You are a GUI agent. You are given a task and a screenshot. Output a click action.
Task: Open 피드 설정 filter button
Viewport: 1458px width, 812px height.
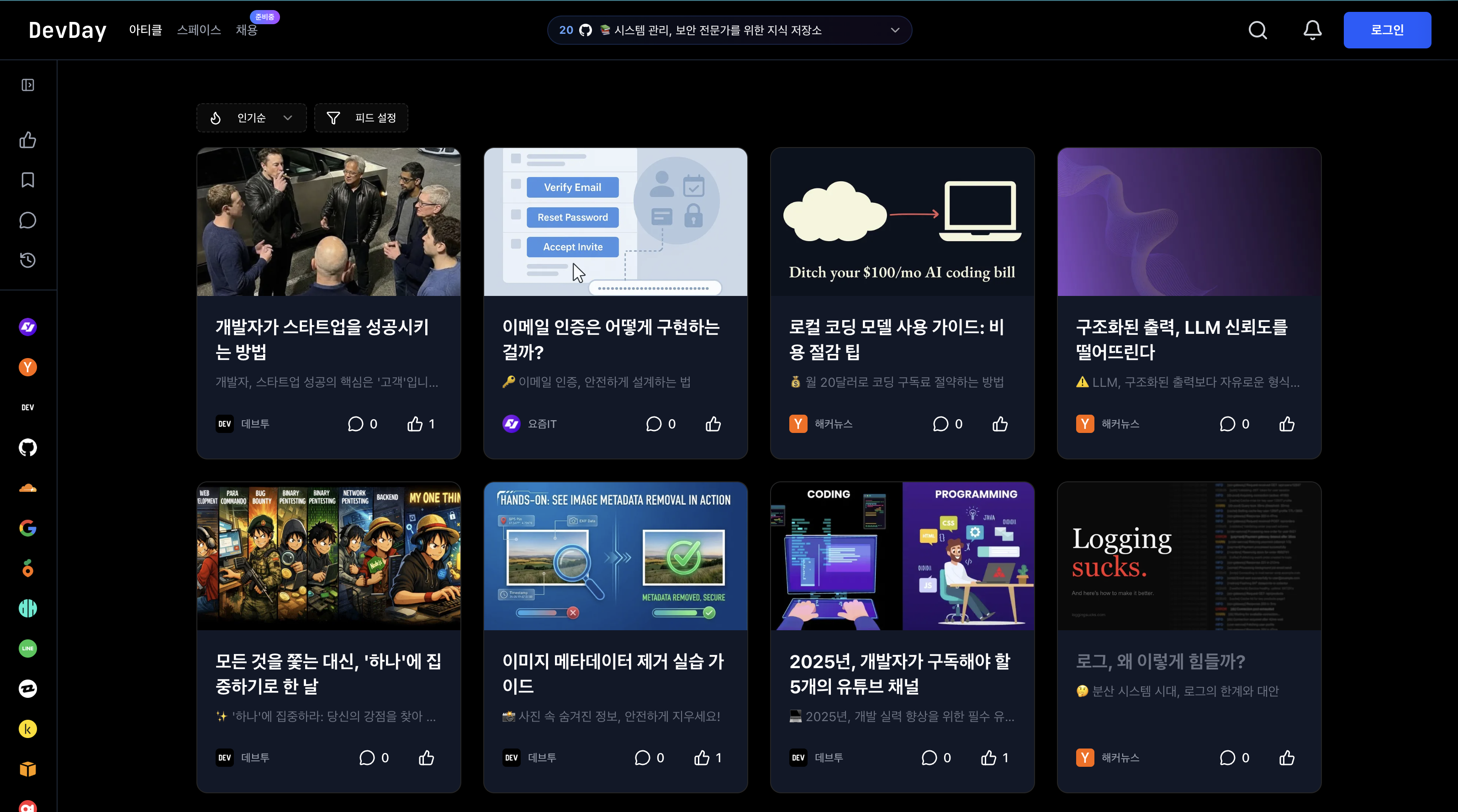point(361,118)
